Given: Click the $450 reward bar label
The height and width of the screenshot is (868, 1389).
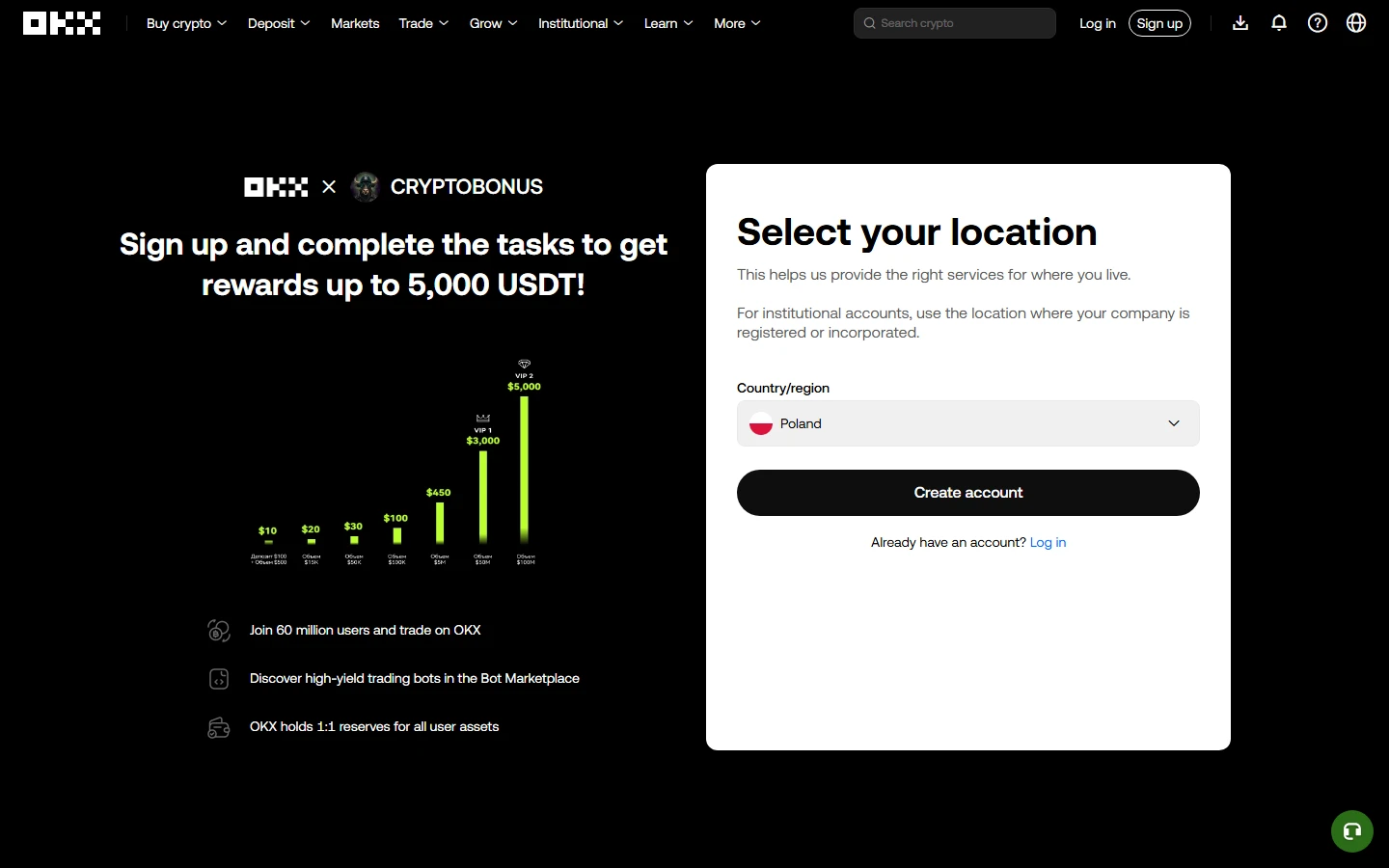Looking at the screenshot, I should point(439,492).
